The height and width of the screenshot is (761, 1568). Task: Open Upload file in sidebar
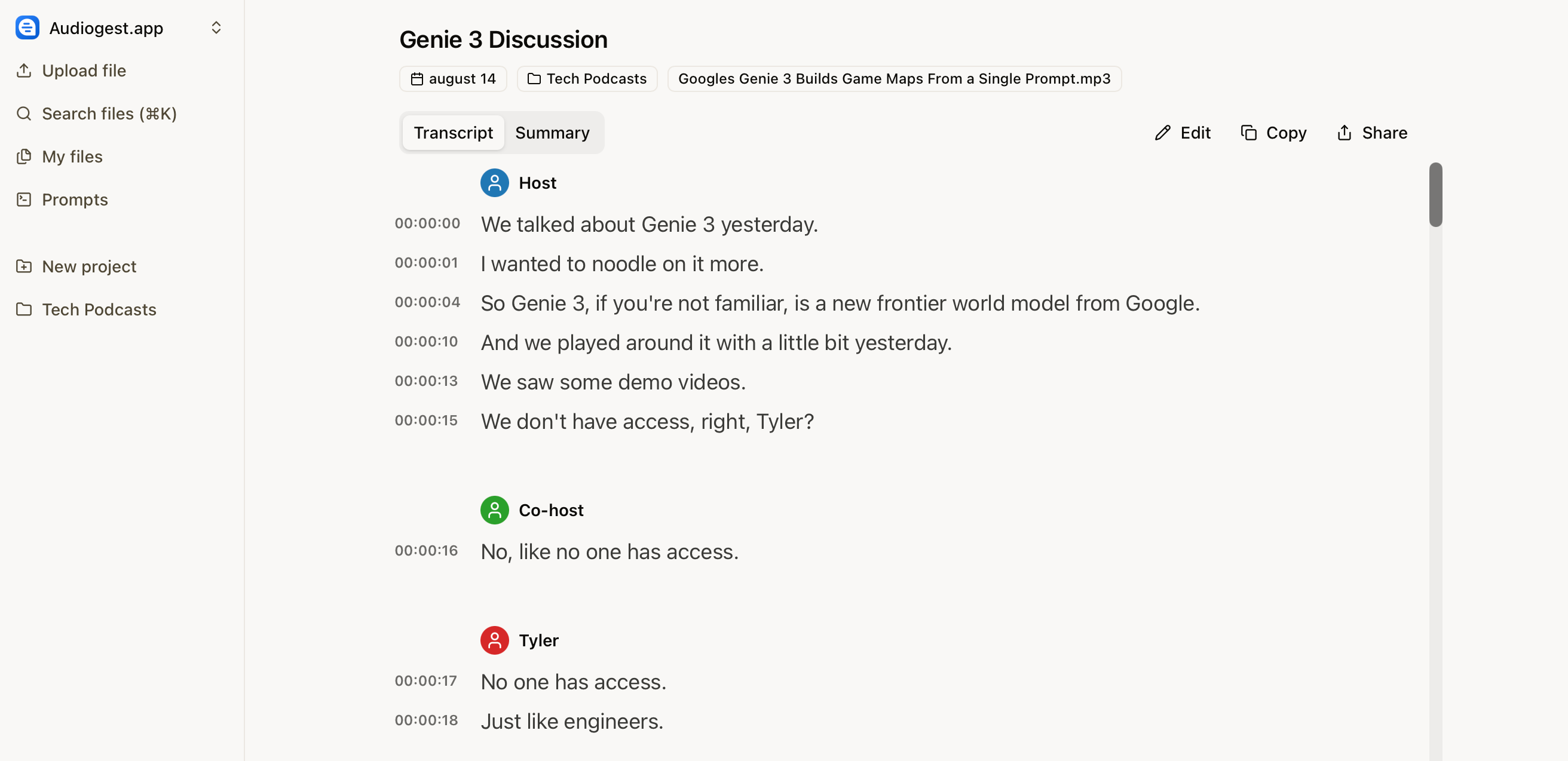click(x=84, y=70)
